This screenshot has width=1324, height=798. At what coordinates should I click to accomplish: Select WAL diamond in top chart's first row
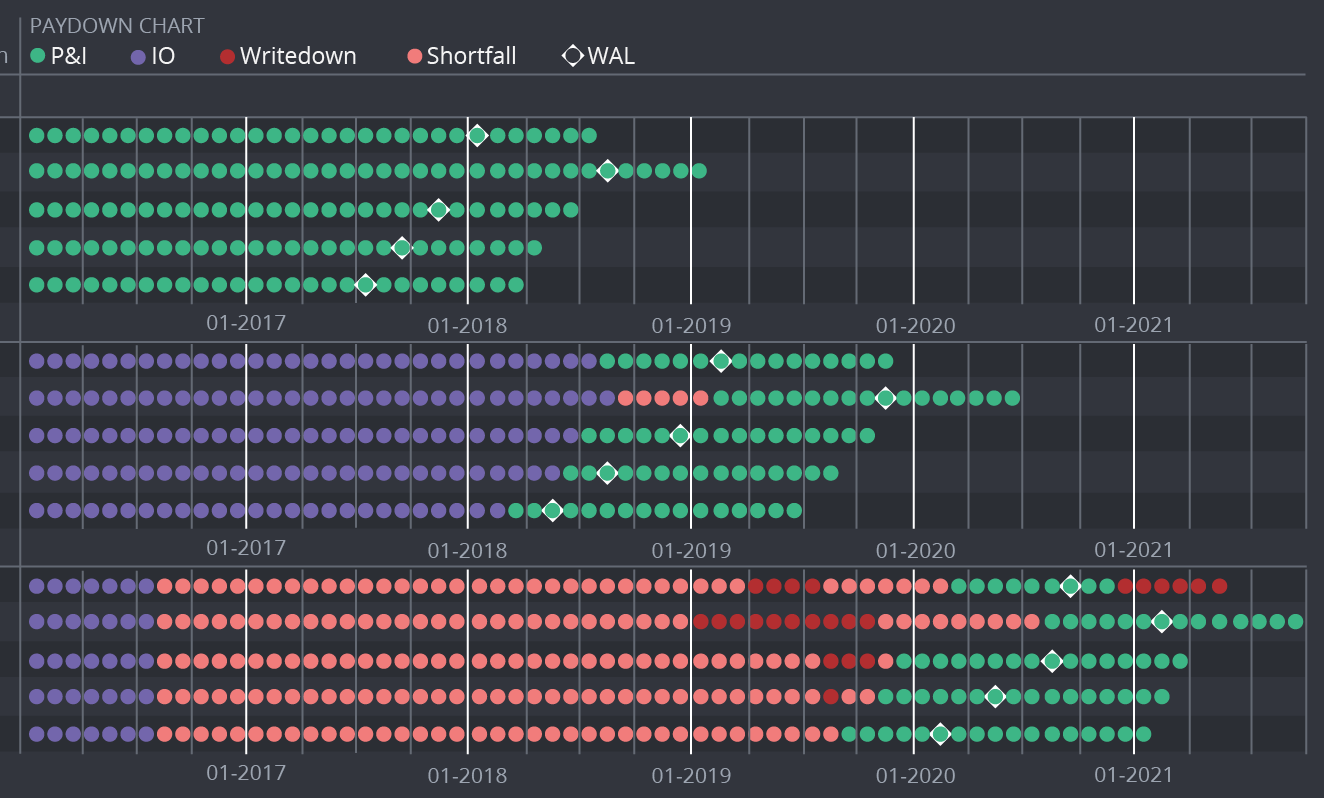tap(477, 136)
